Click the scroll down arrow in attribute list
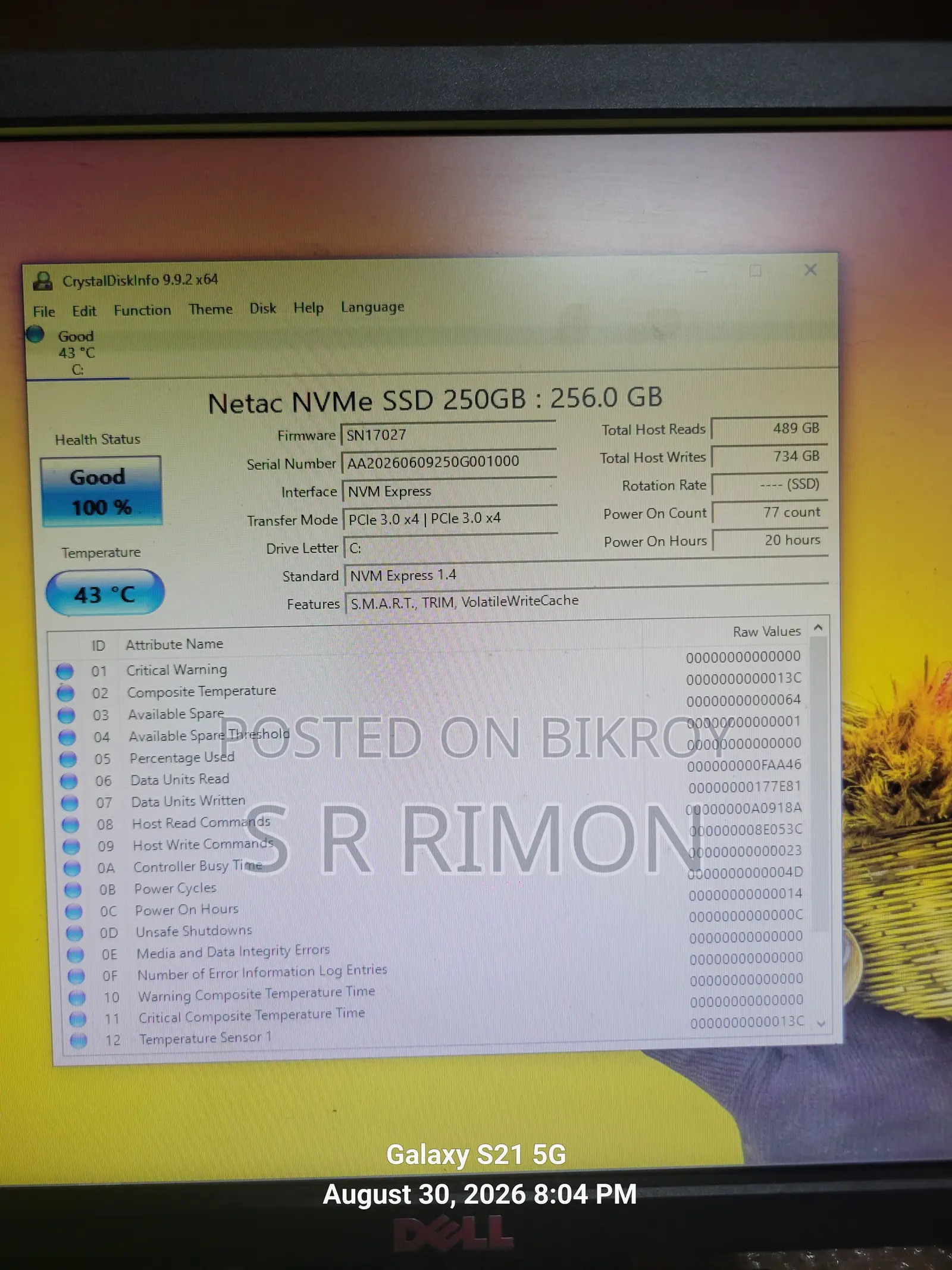This screenshot has width=952, height=1270. 822,1024
